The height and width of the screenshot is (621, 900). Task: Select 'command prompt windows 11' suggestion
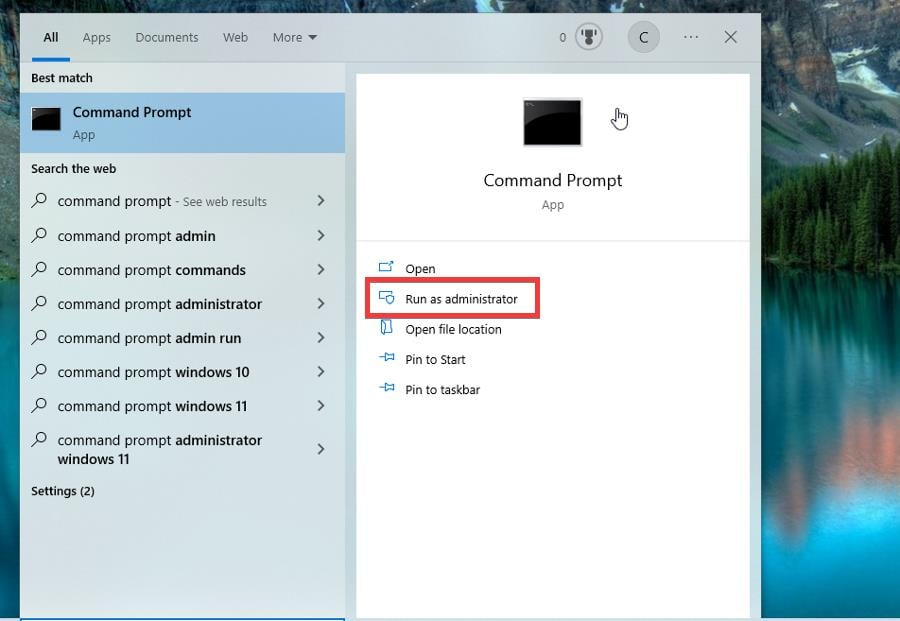pyautogui.click(x=183, y=406)
